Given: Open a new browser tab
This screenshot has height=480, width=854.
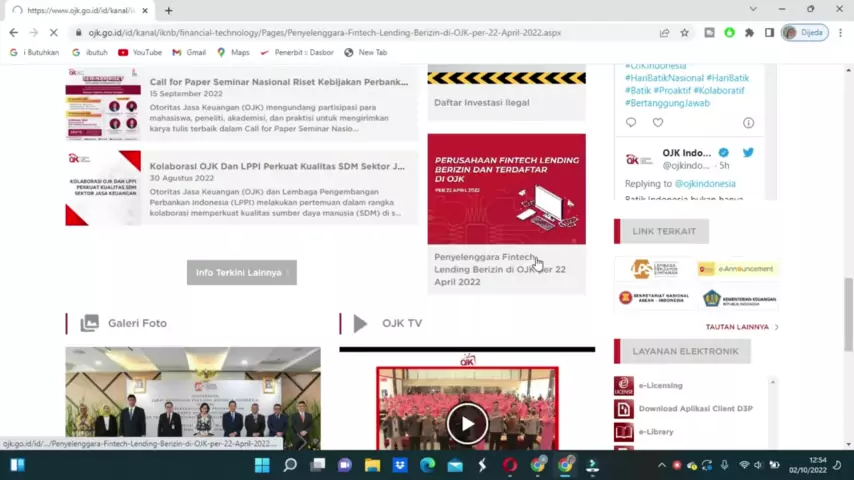Looking at the screenshot, I should (168, 10).
